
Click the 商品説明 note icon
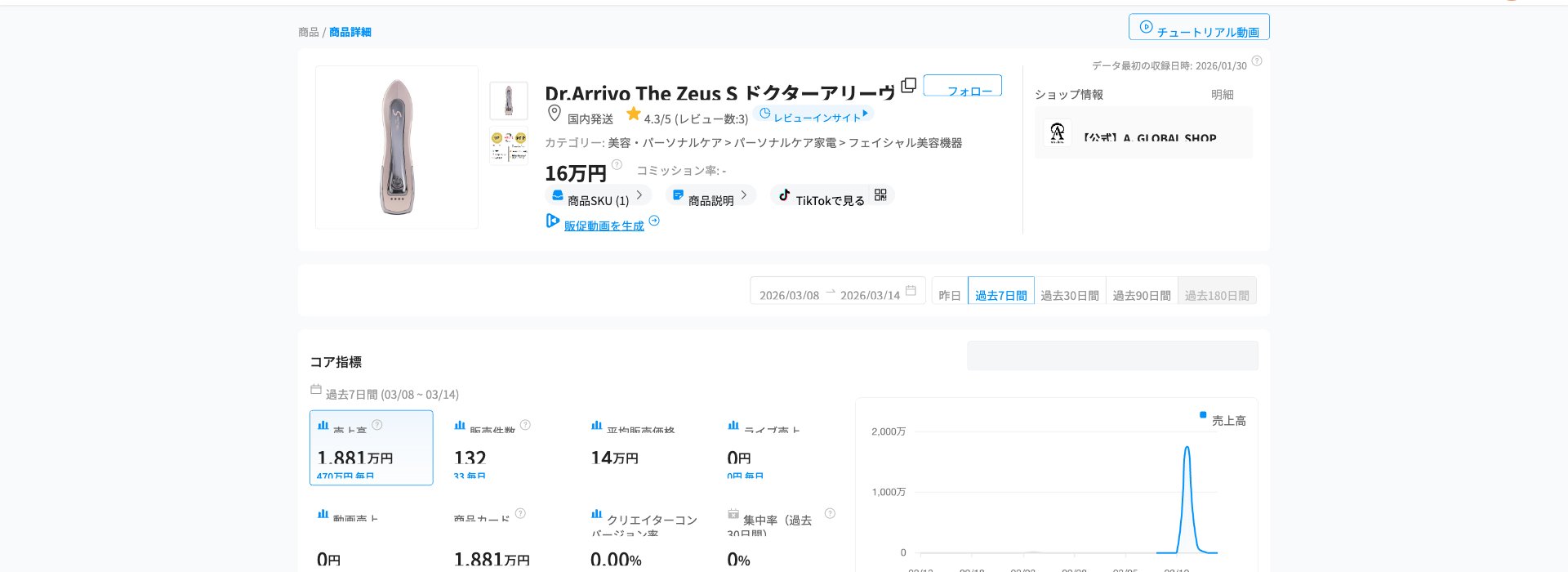678,195
